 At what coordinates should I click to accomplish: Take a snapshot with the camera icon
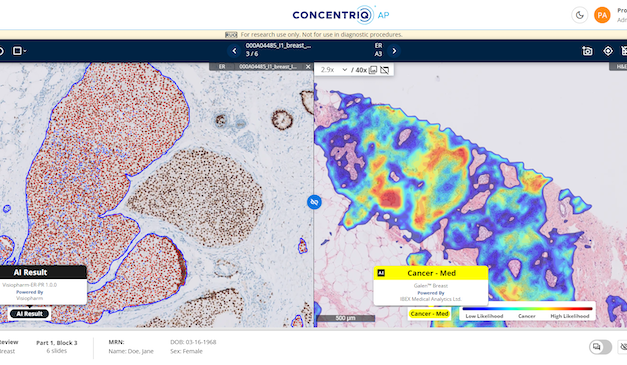[x=587, y=51]
